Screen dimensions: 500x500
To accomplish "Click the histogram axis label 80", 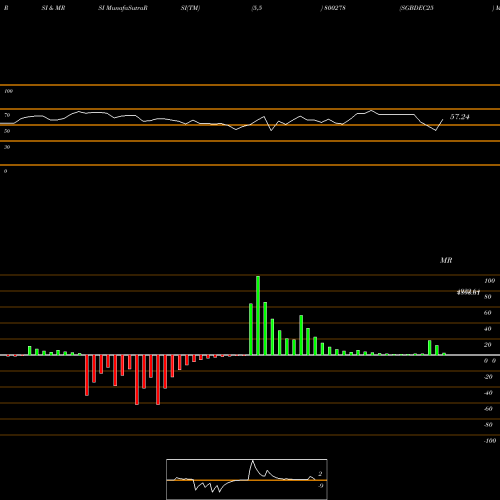I will (488, 297).
